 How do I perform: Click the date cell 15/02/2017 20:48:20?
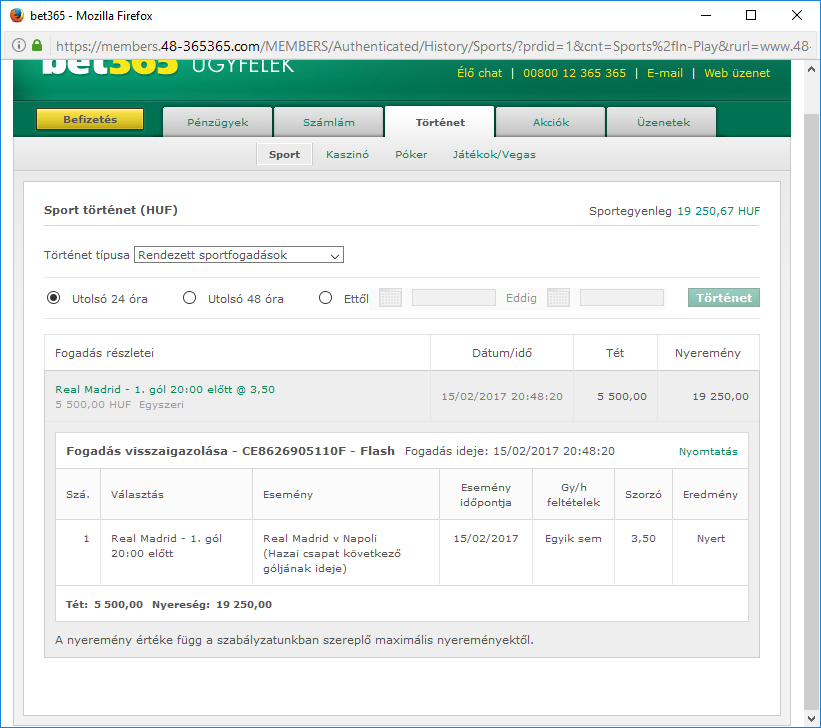[502, 396]
